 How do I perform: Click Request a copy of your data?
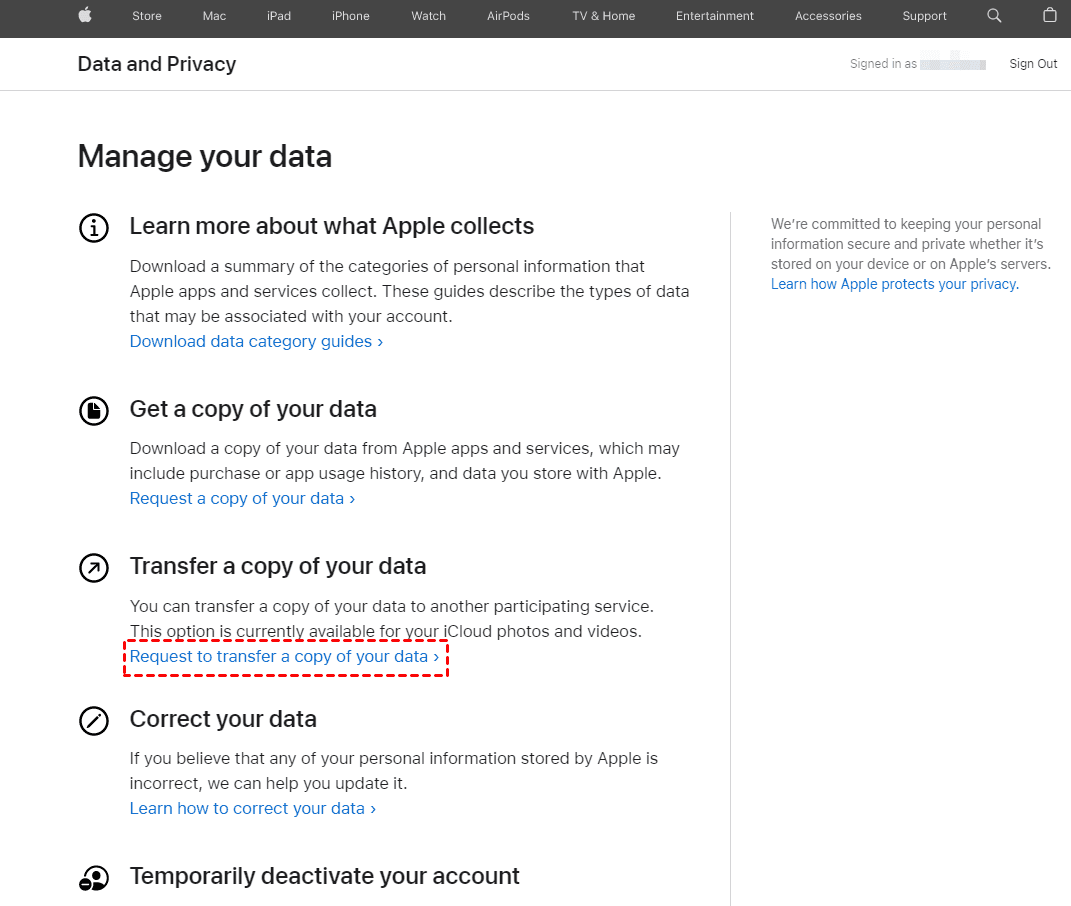(242, 498)
